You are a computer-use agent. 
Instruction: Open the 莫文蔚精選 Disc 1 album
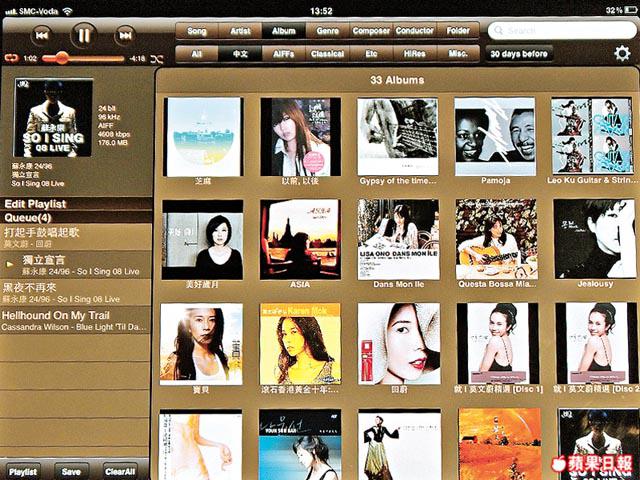tap(498, 344)
